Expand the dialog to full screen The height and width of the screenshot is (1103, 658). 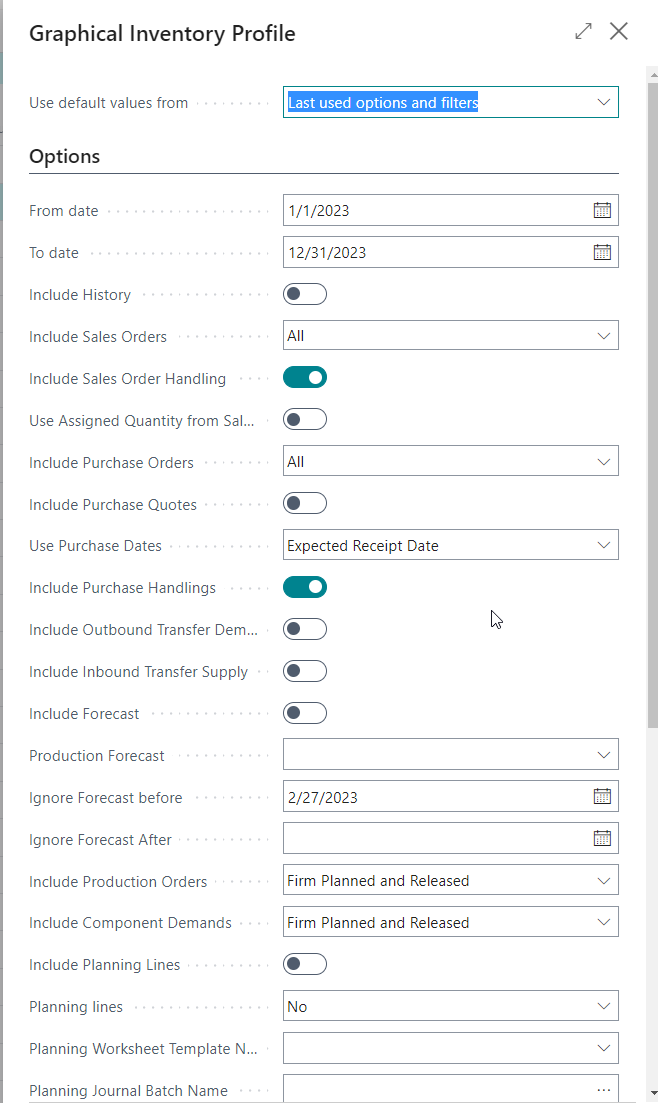[x=583, y=31]
